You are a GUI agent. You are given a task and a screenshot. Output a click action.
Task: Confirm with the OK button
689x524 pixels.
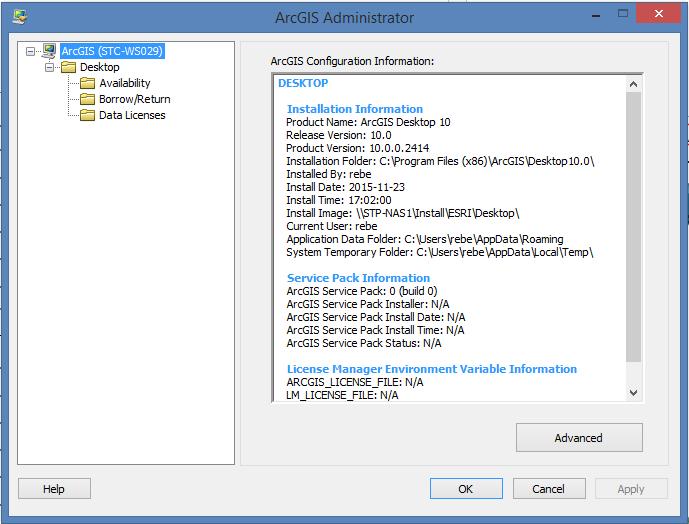(x=466, y=488)
